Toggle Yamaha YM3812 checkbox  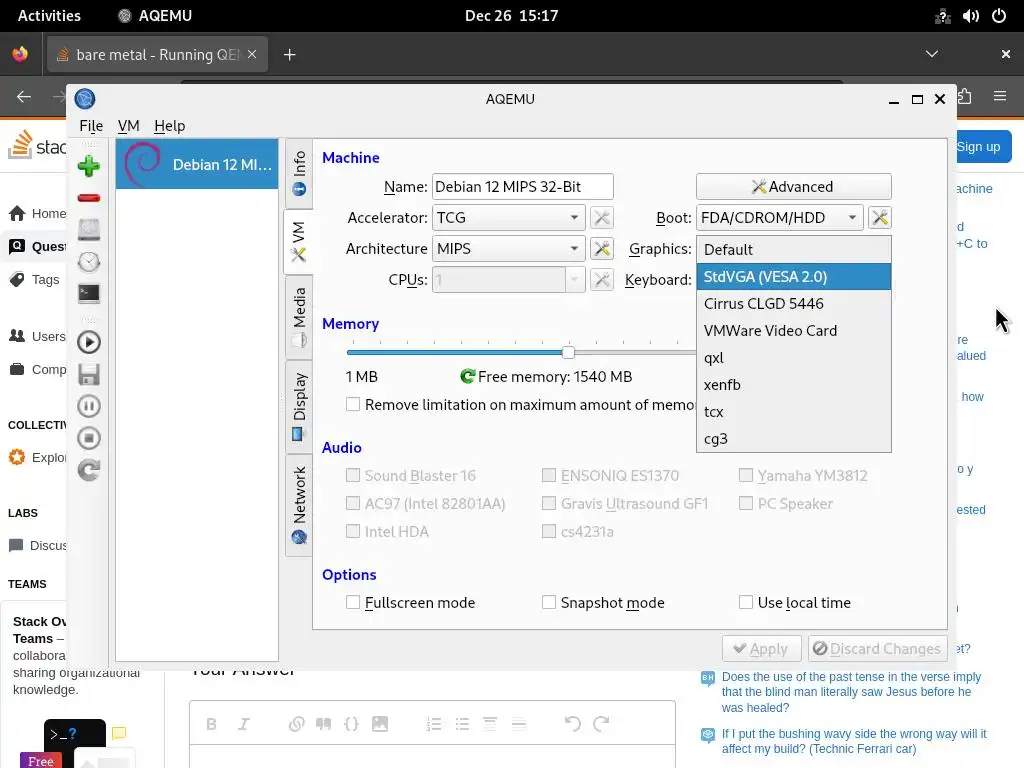click(x=746, y=475)
